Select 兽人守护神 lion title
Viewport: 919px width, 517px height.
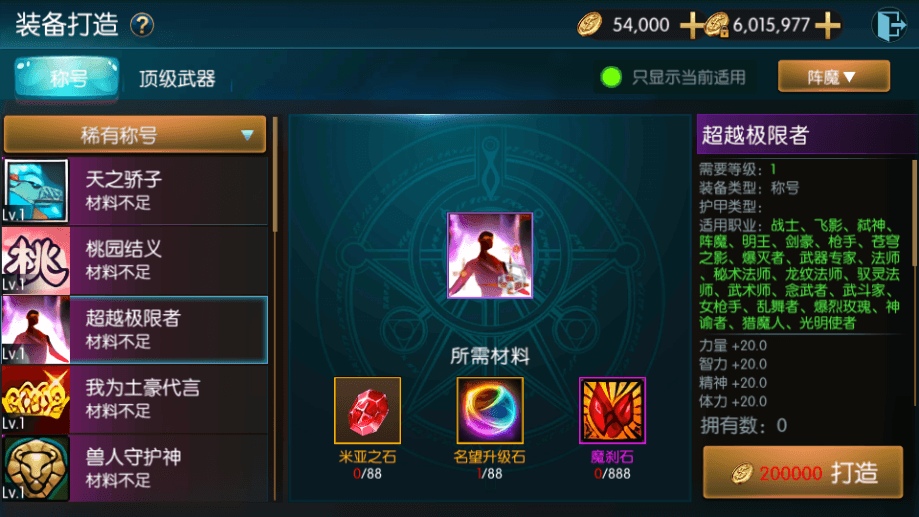pyautogui.click(x=135, y=468)
